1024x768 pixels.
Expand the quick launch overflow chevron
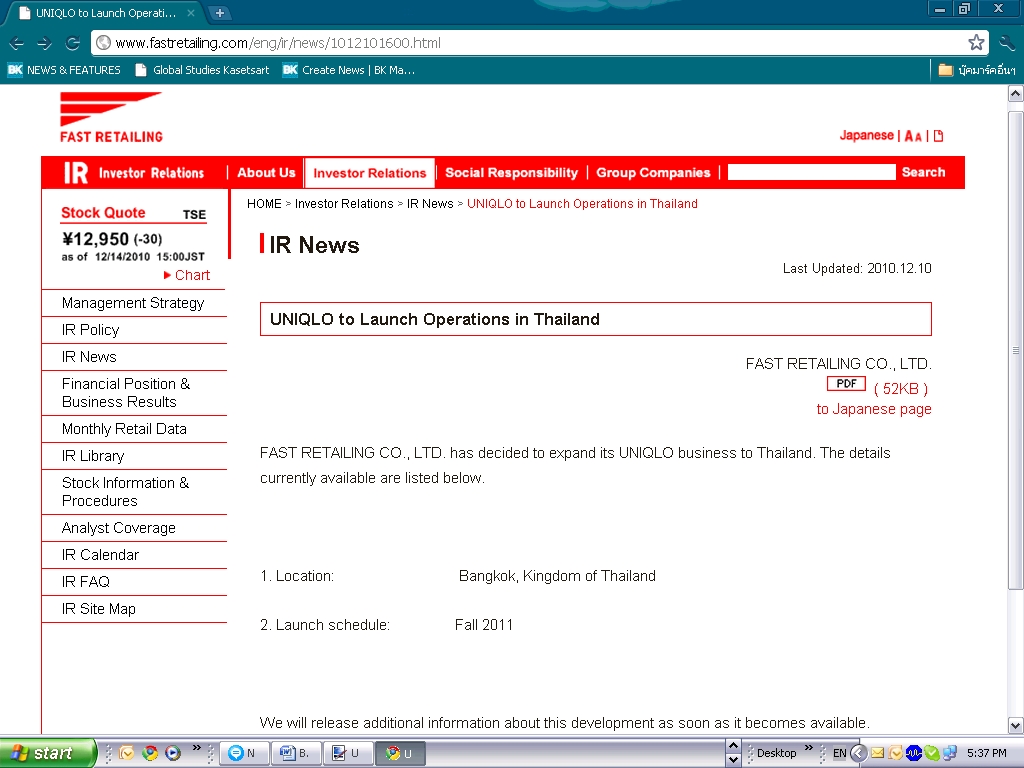point(196,748)
